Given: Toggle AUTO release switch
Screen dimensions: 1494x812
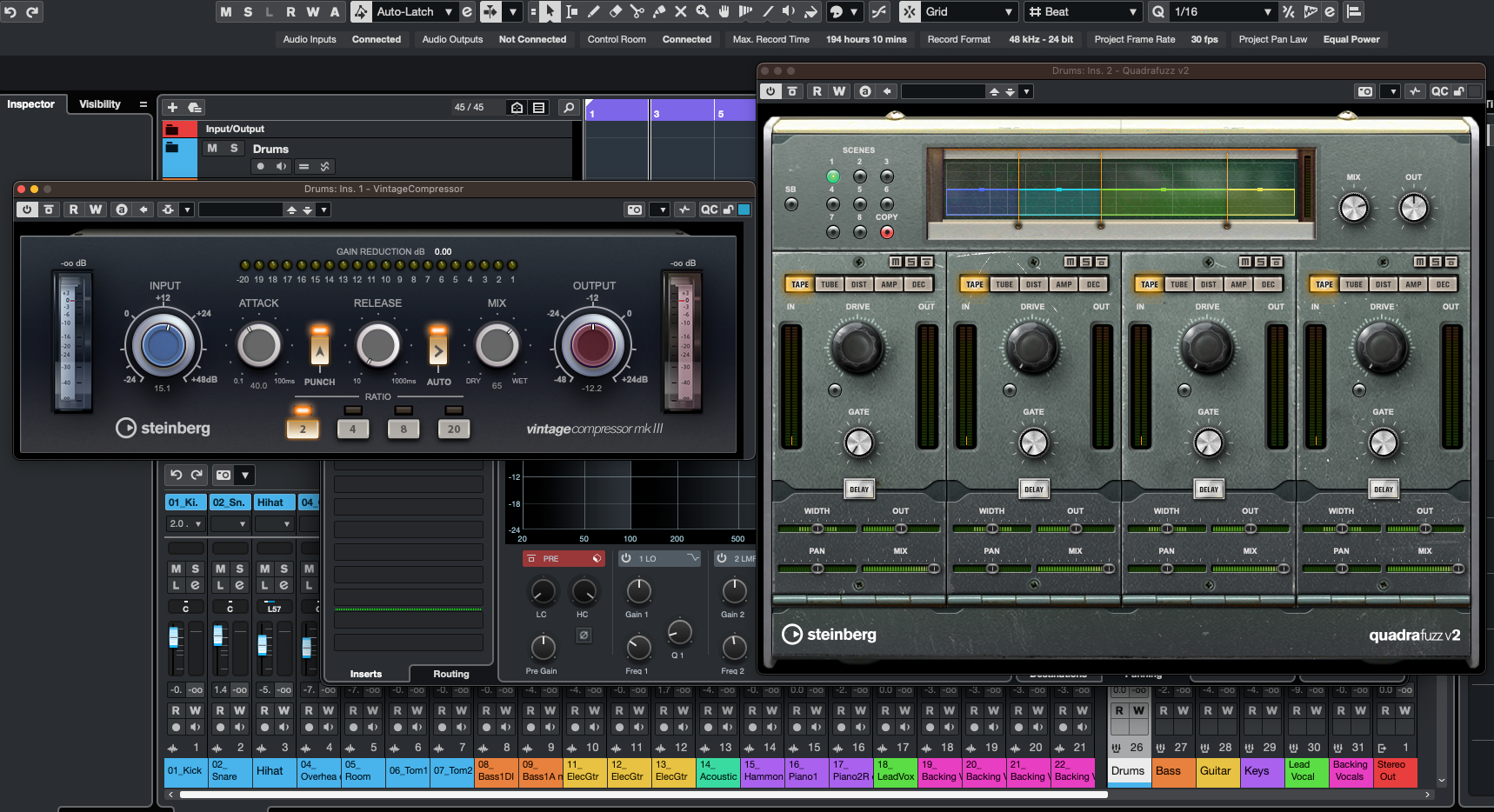Looking at the screenshot, I should pyautogui.click(x=438, y=350).
